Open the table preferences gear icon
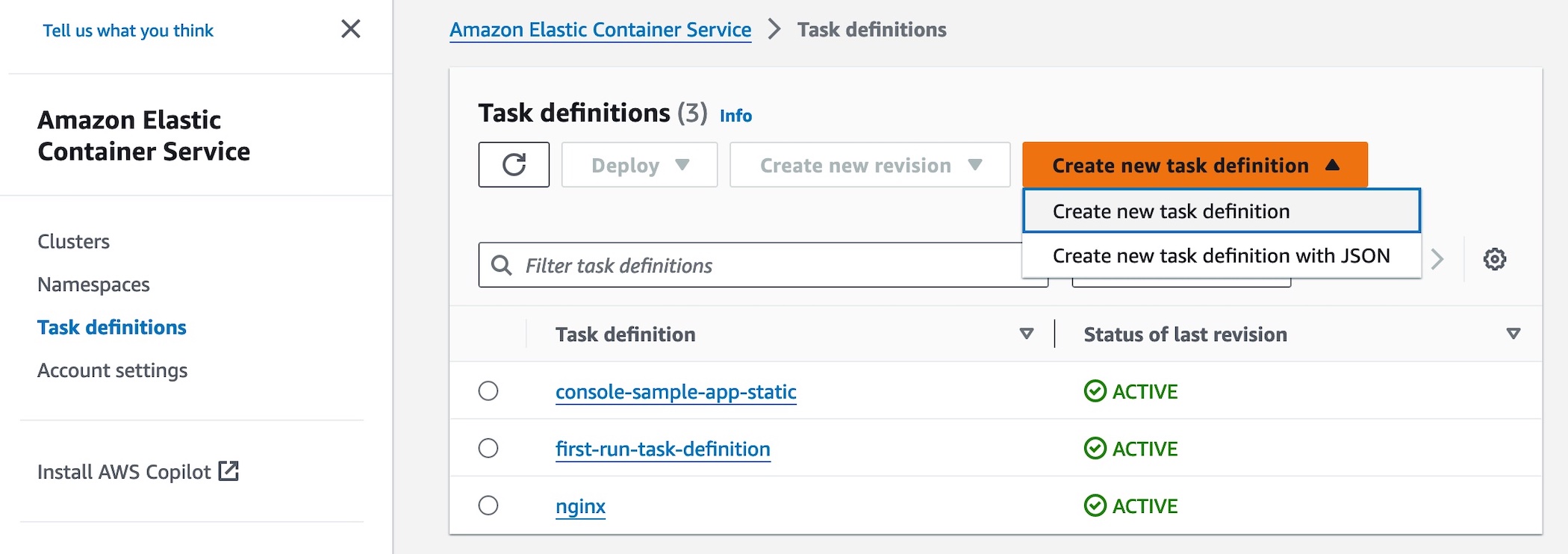This screenshot has width=1568, height=554. click(x=1494, y=259)
